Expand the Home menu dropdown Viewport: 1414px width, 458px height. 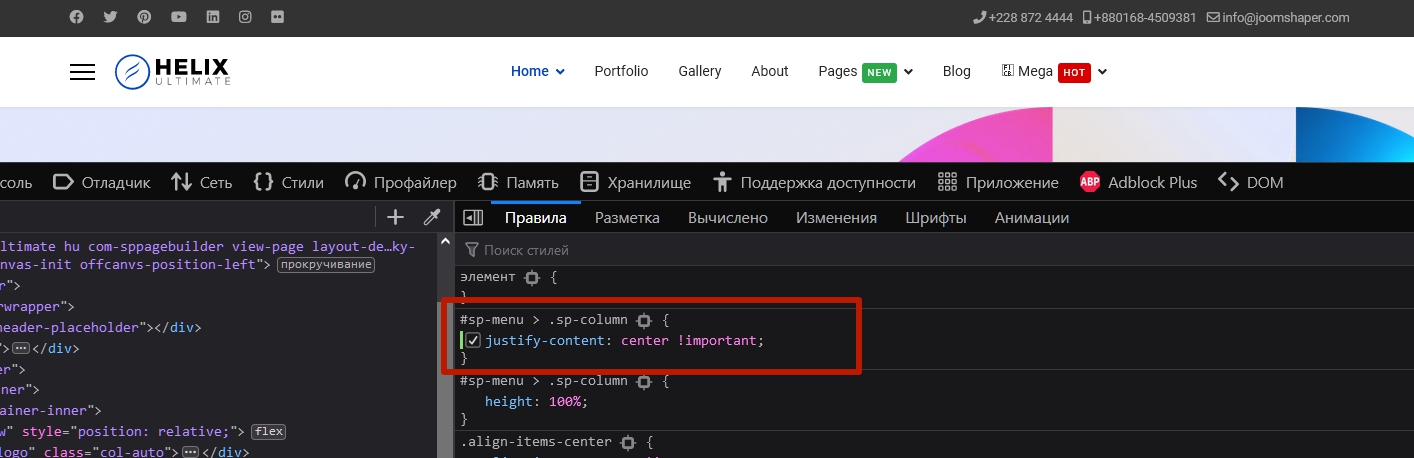coord(538,71)
